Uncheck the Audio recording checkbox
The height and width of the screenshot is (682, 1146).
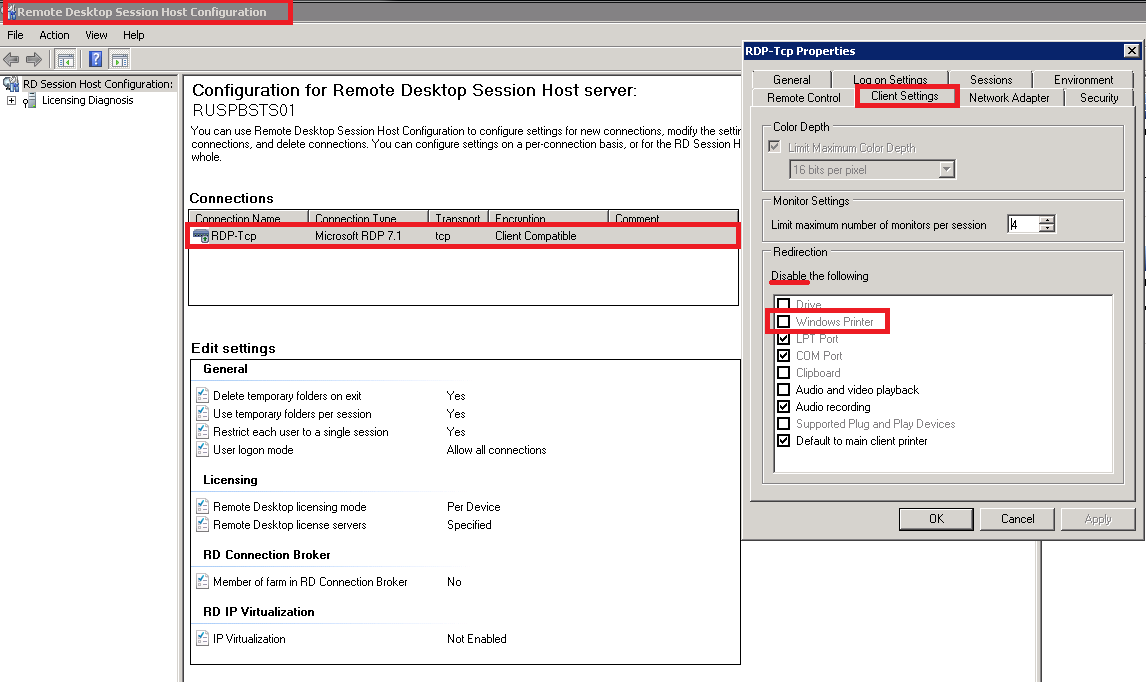pos(784,407)
